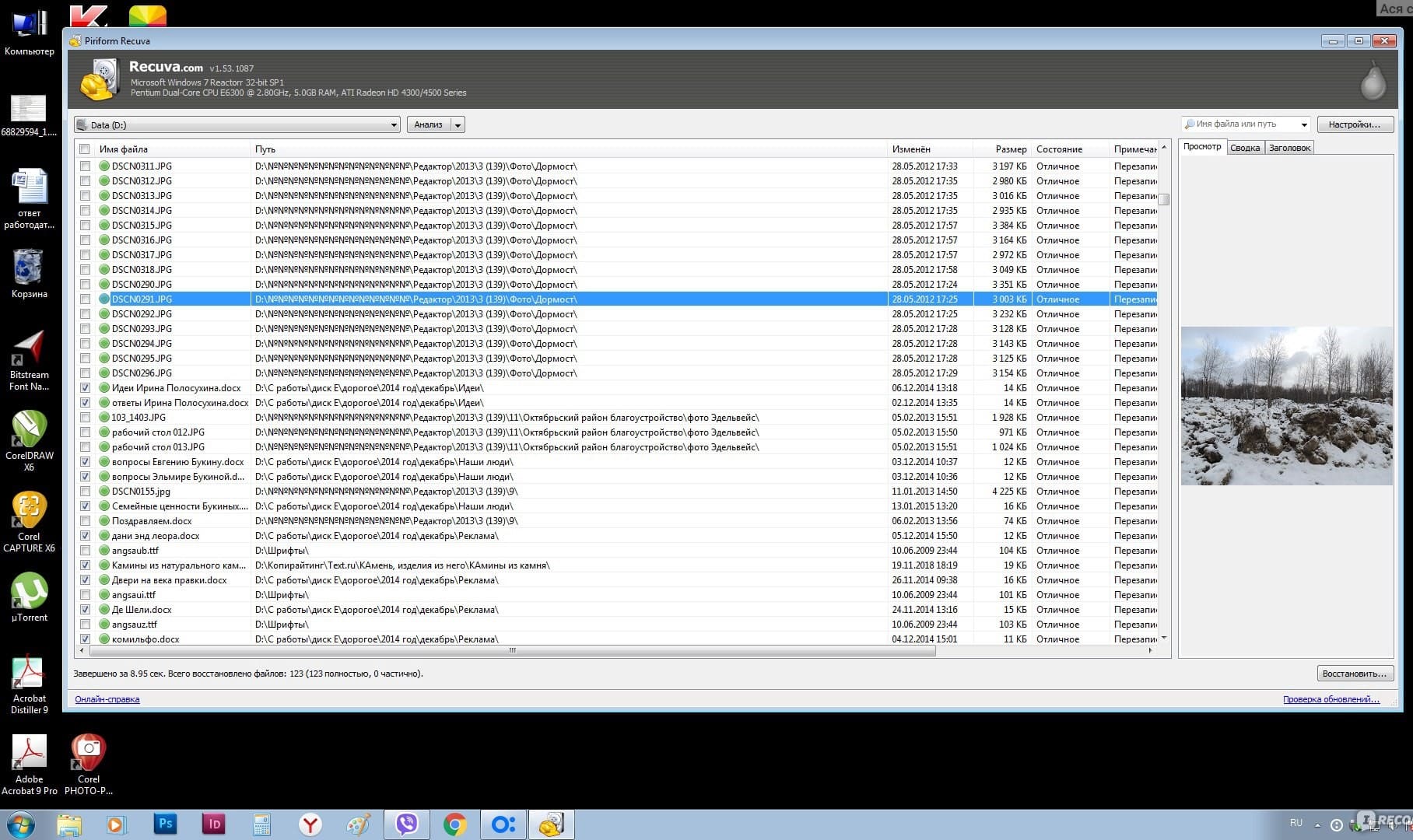
Task: Toggle the select-all checkbox in the header
Action: [85, 149]
